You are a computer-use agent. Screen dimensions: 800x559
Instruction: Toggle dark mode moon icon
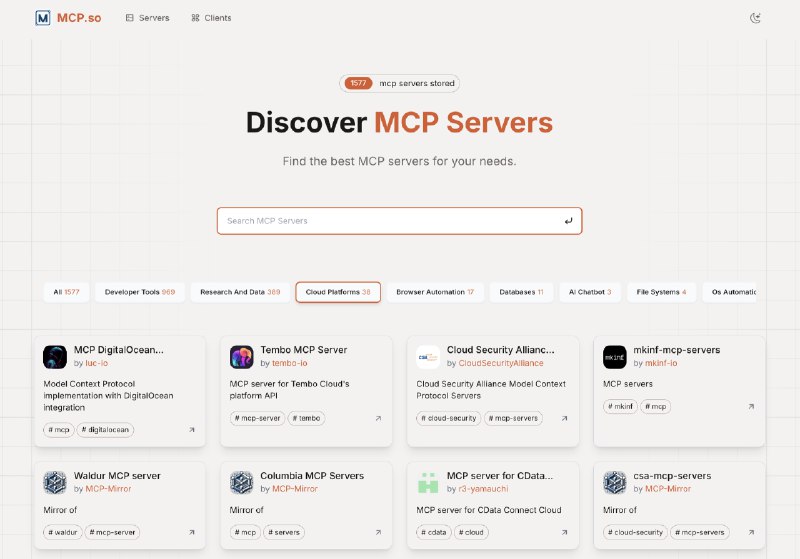(x=755, y=18)
